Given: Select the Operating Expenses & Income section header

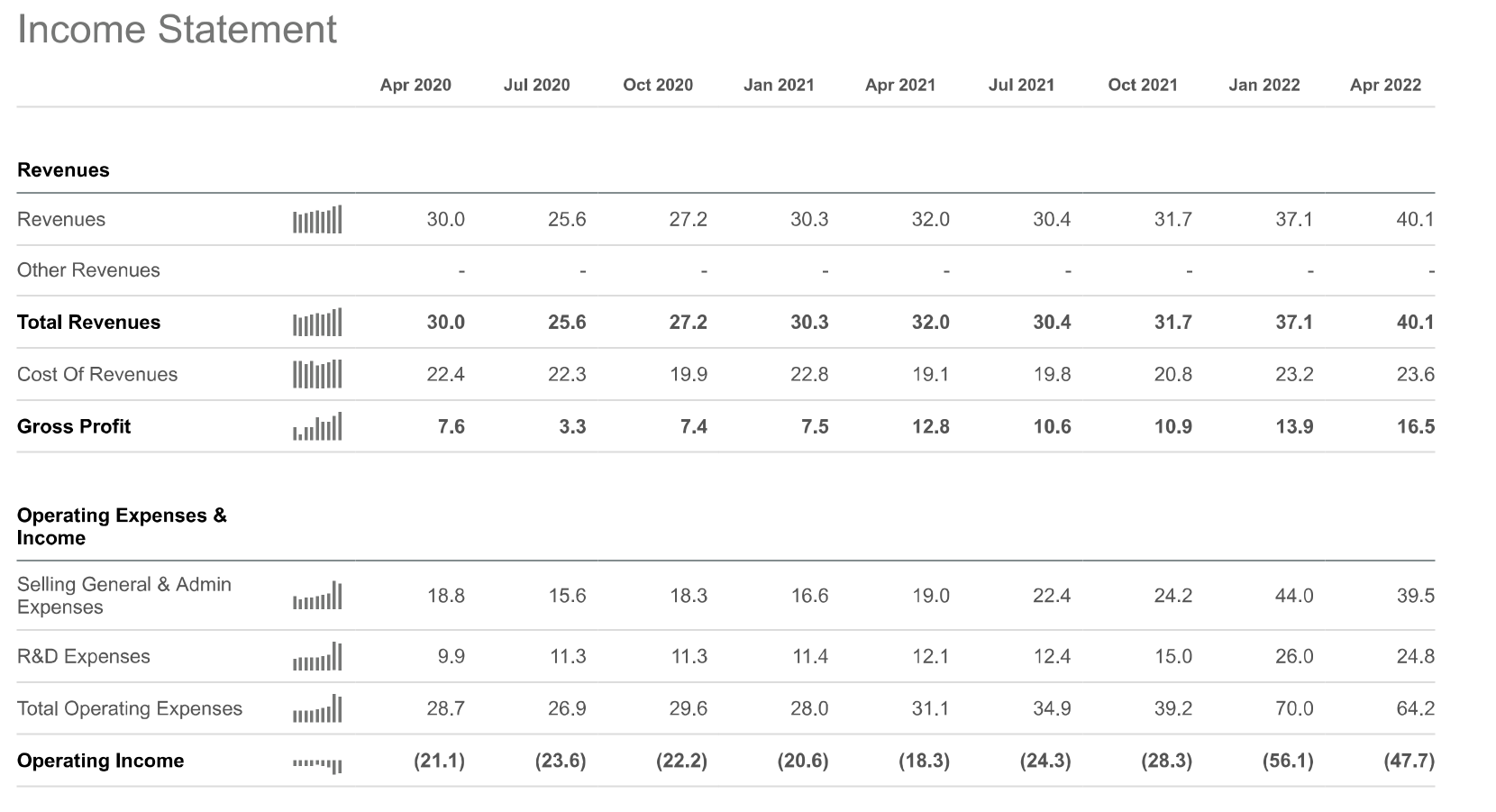Looking at the screenshot, I should [x=122, y=526].
